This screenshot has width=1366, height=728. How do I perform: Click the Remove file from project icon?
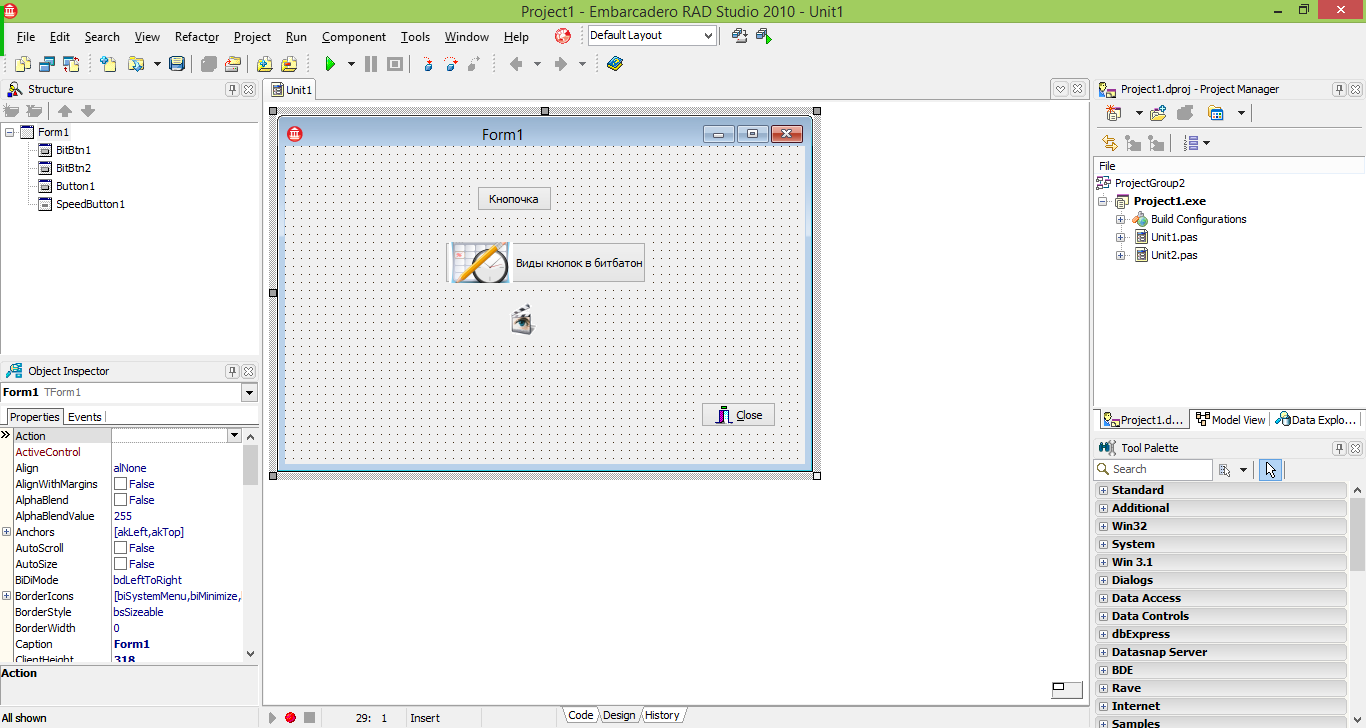click(289, 64)
